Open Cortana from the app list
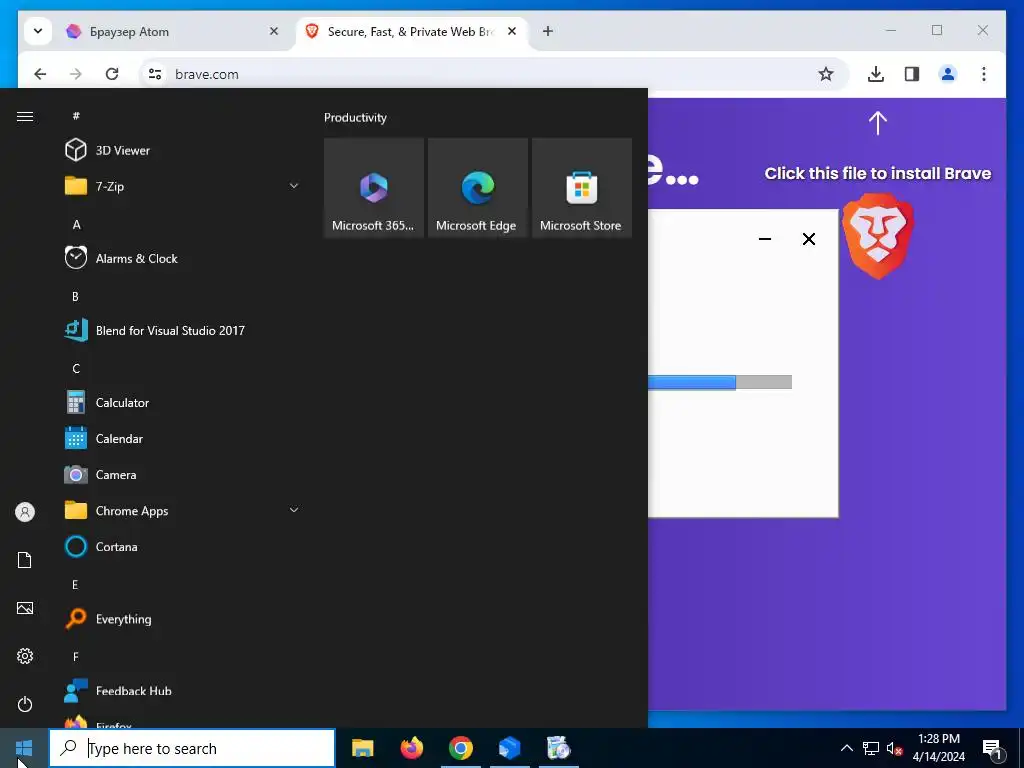The width and height of the screenshot is (1024, 768). tap(183, 546)
